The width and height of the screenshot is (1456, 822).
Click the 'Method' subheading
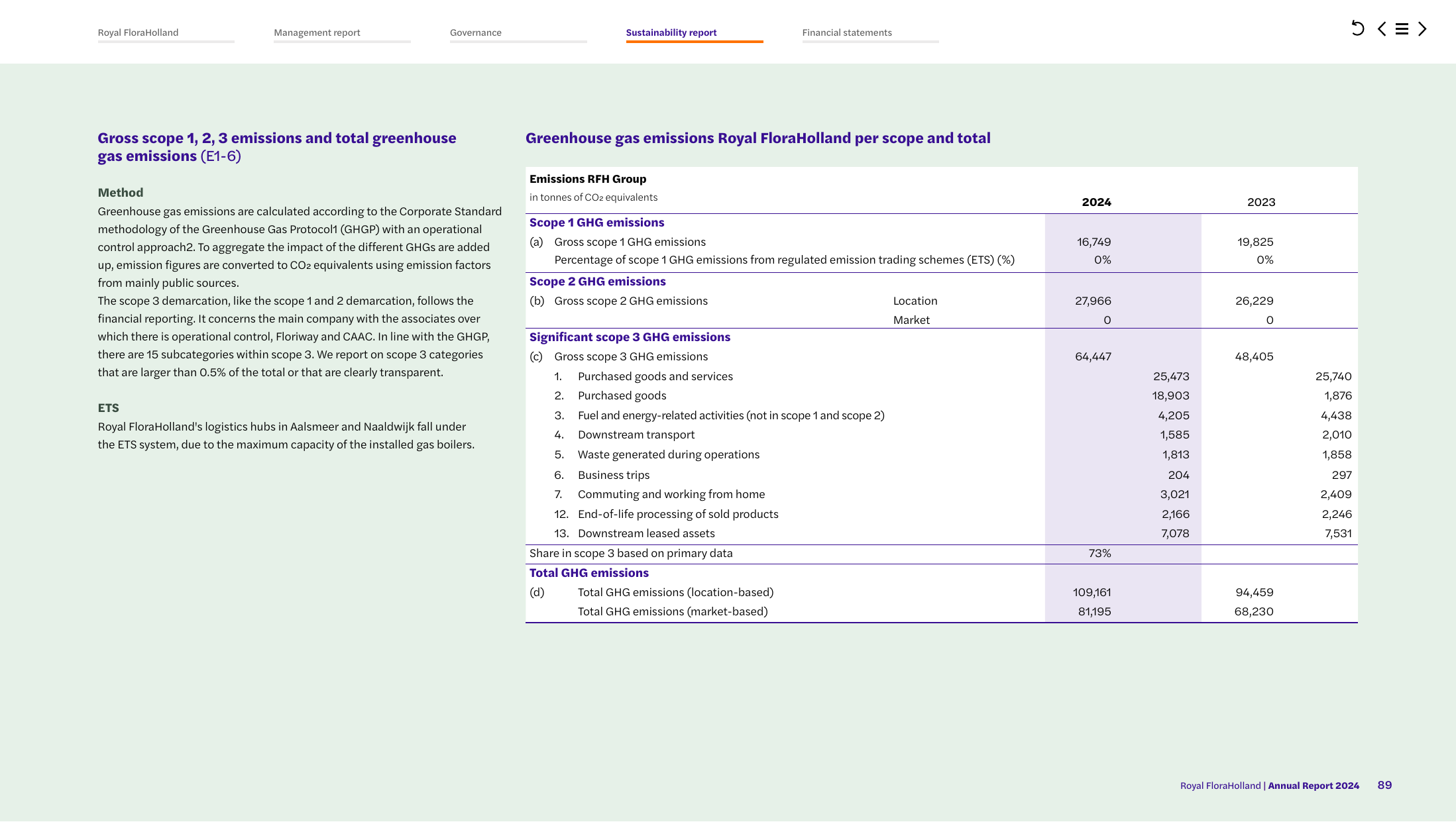[x=120, y=193]
